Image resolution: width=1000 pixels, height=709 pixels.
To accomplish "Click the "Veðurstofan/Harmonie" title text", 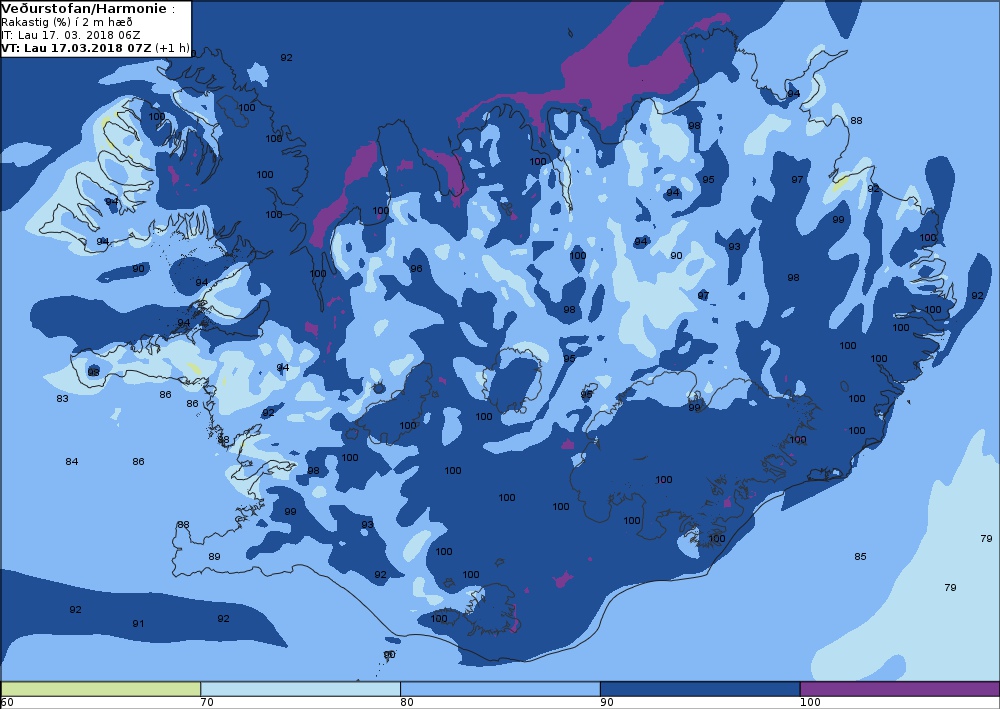I will tap(84, 9).
